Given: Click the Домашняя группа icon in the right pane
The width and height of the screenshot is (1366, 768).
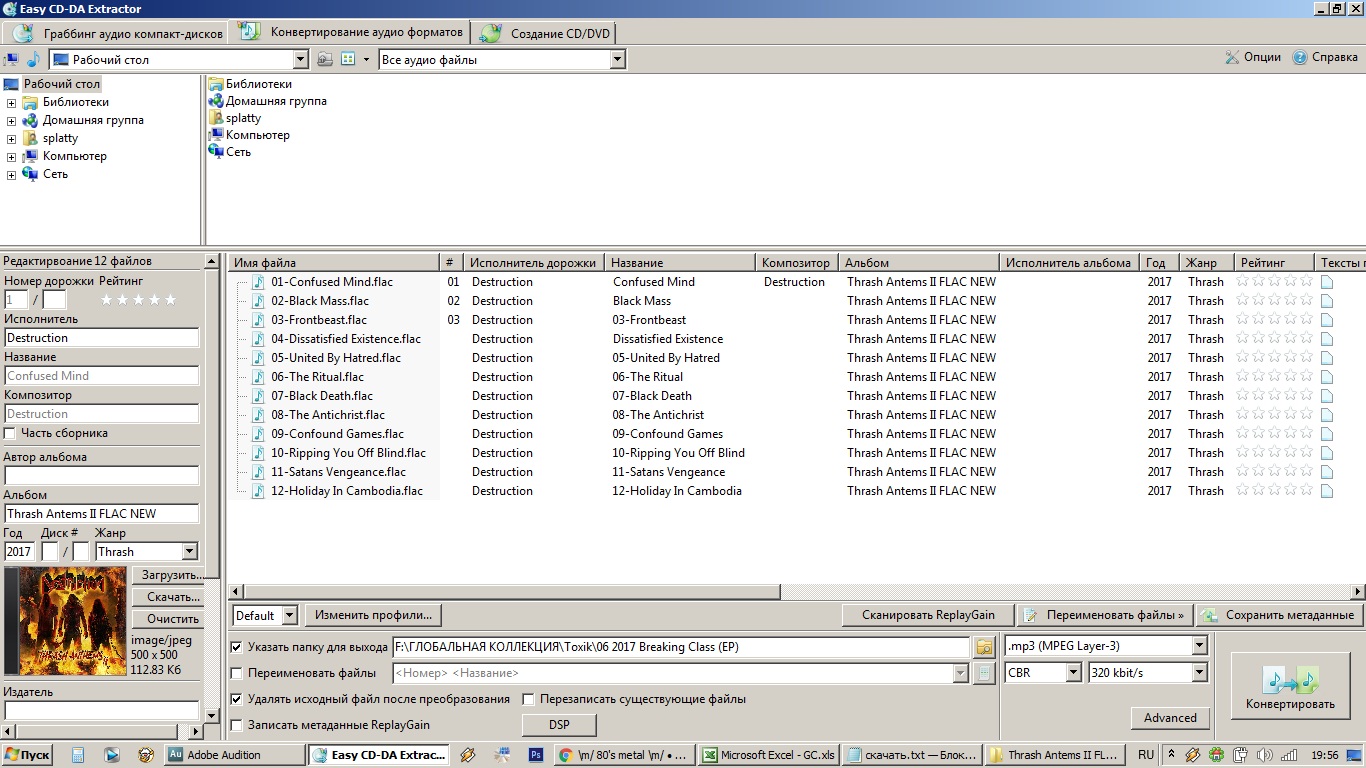Looking at the screenshot, I should point(215,101).
